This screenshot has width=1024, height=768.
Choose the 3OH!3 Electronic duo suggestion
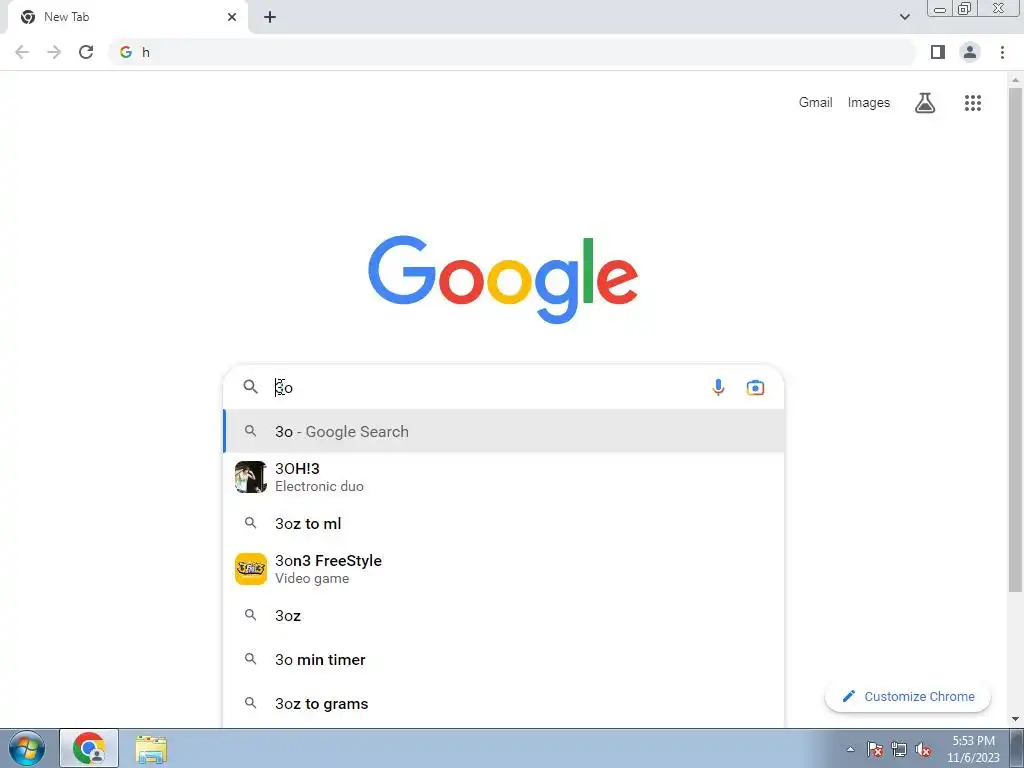[504, 477]
